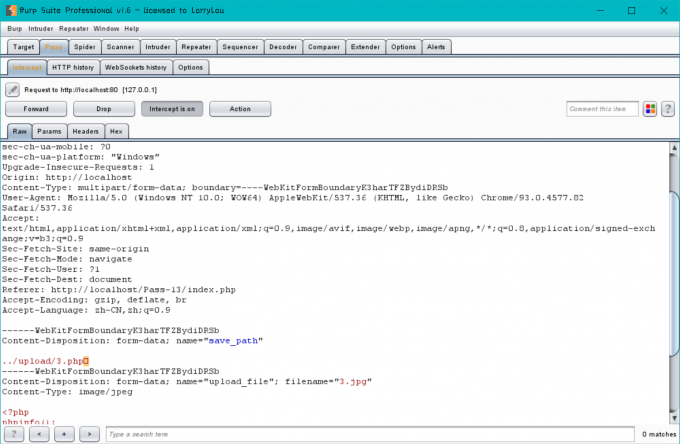Click the Referer header line
Screen dimensions: 680x444
[x=119, y=290]
